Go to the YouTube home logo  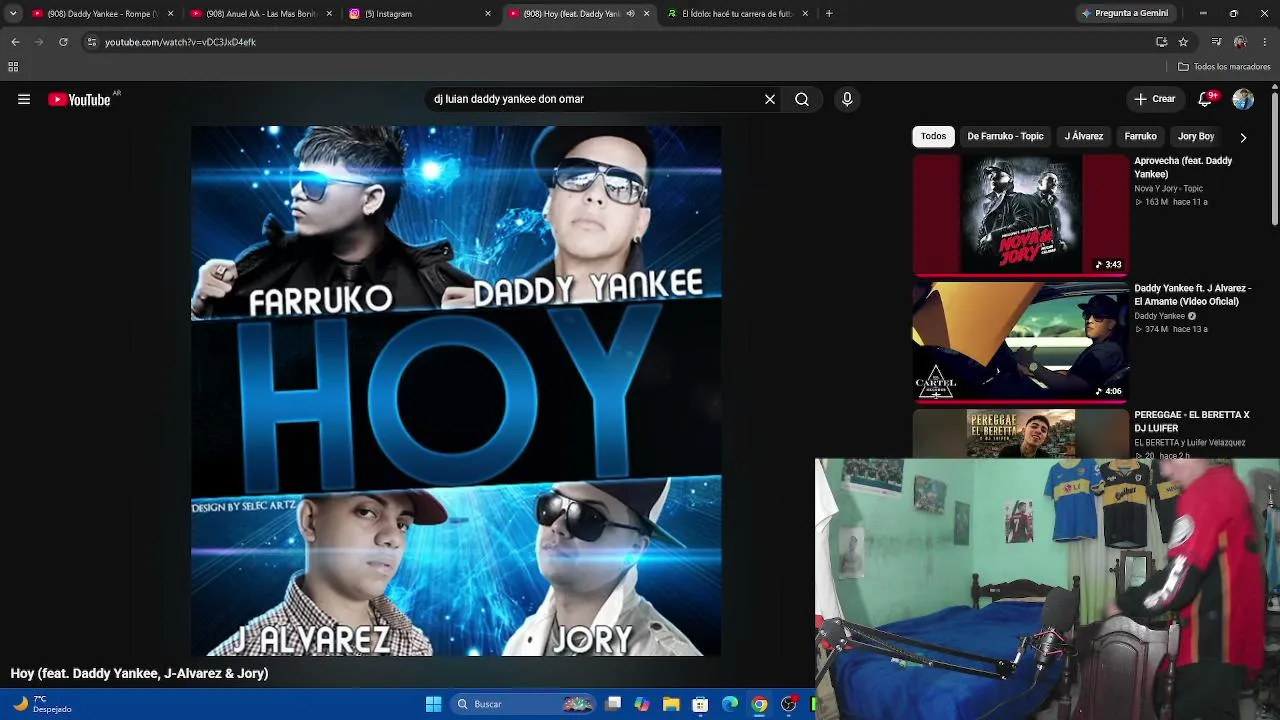coord(79,99)
